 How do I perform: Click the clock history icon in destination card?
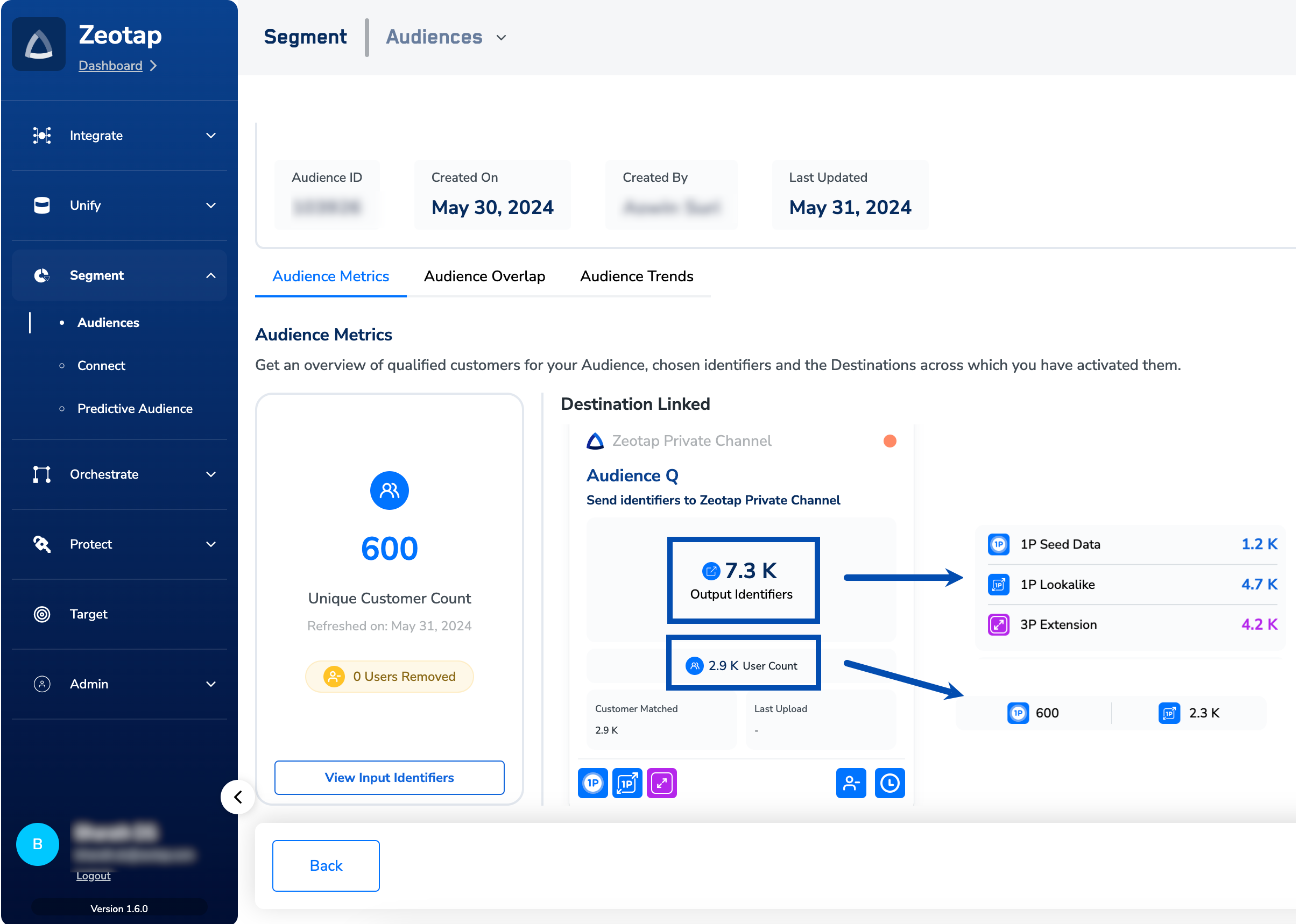point(889,783)
